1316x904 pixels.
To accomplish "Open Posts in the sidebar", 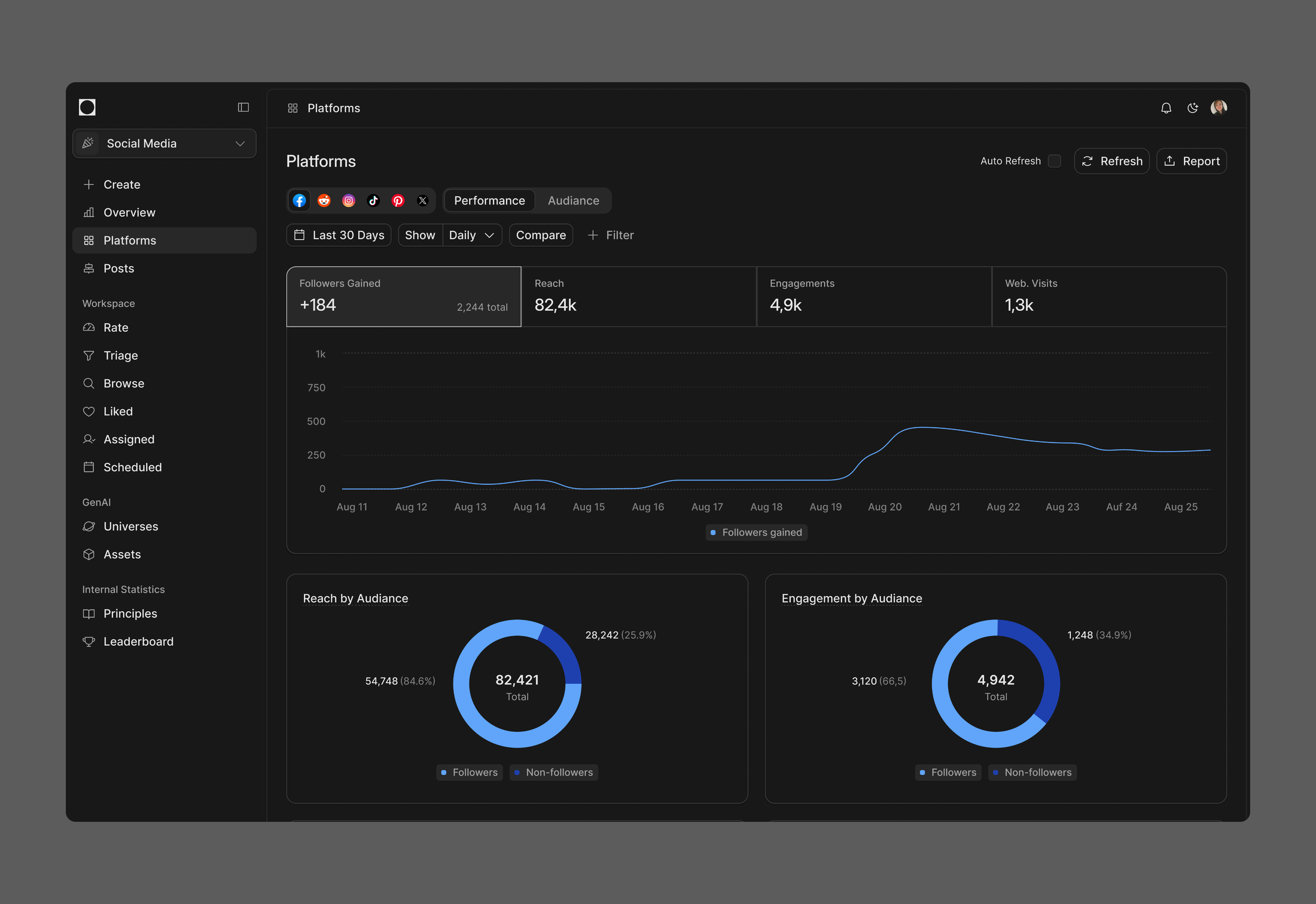I will point(164,268).
